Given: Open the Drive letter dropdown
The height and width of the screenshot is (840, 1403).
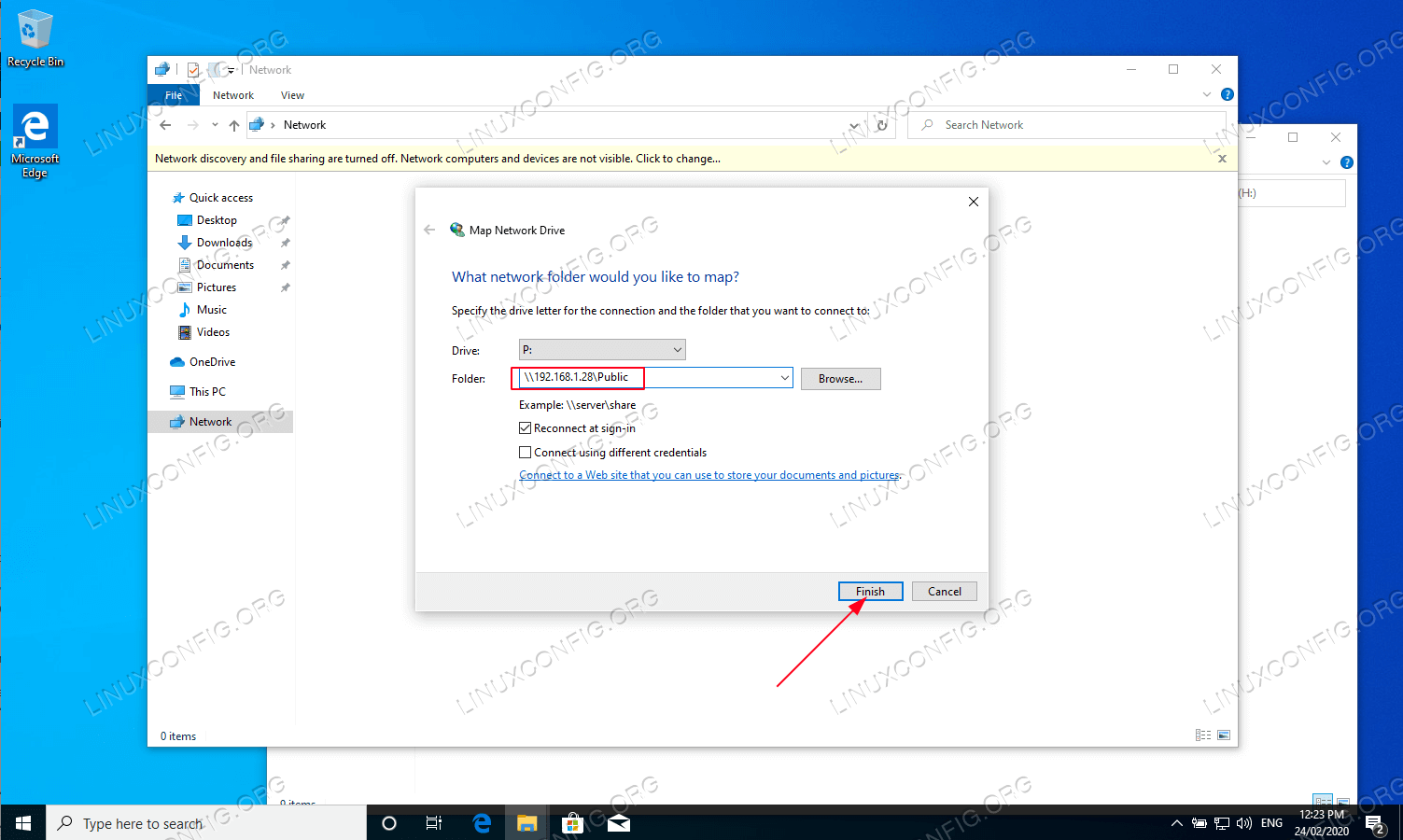Looking at the screenshot, I should click(x=602, y=350).
